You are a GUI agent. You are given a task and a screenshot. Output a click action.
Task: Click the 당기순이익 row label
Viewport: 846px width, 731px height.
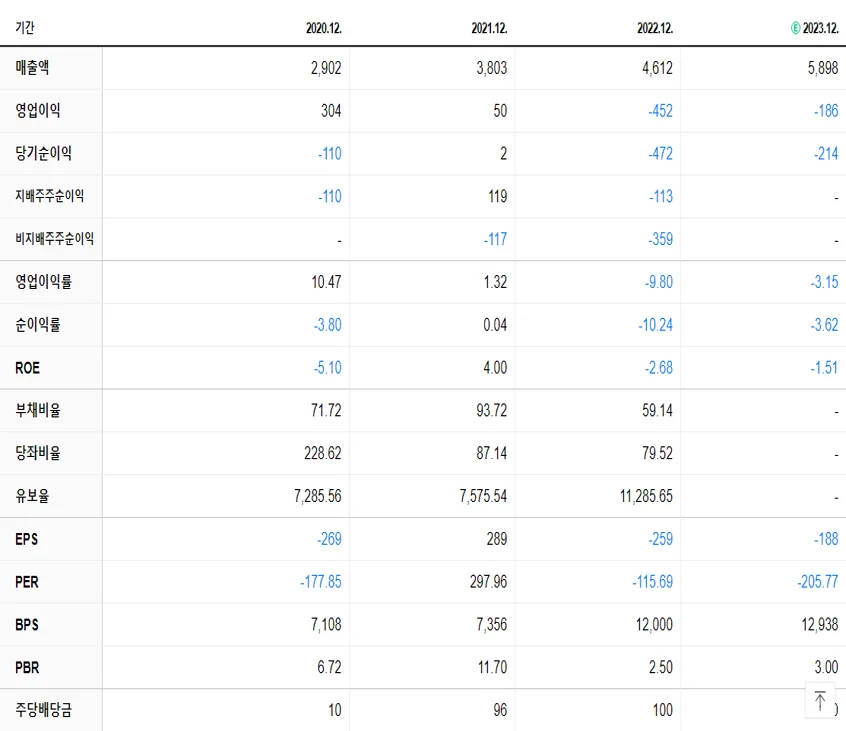tap(43, 153)
